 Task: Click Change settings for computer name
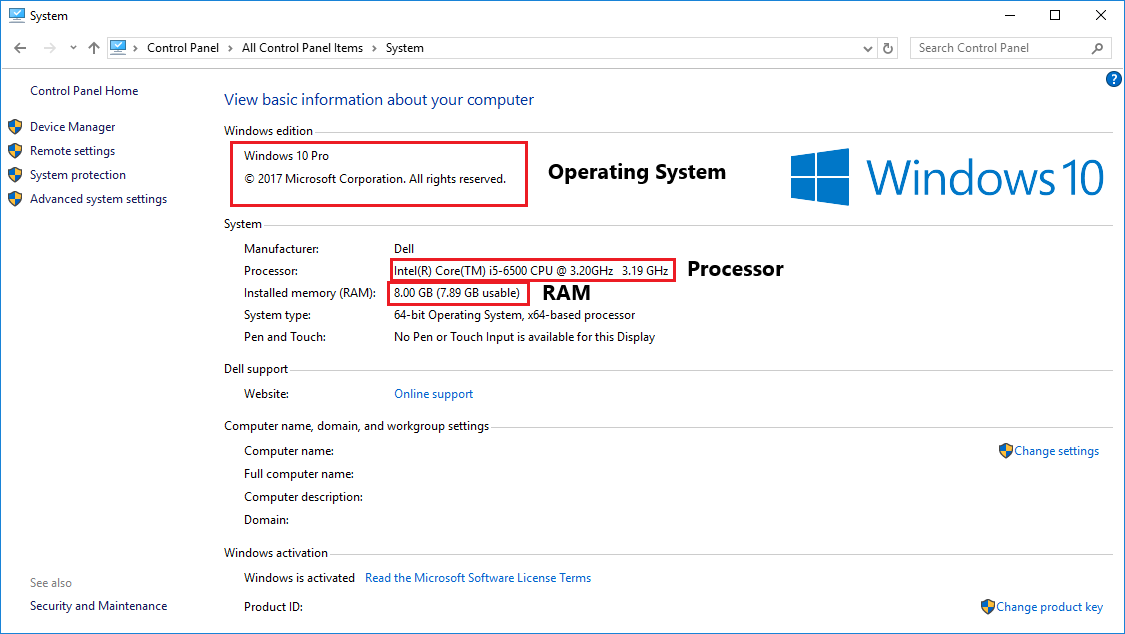(1056, 451)
